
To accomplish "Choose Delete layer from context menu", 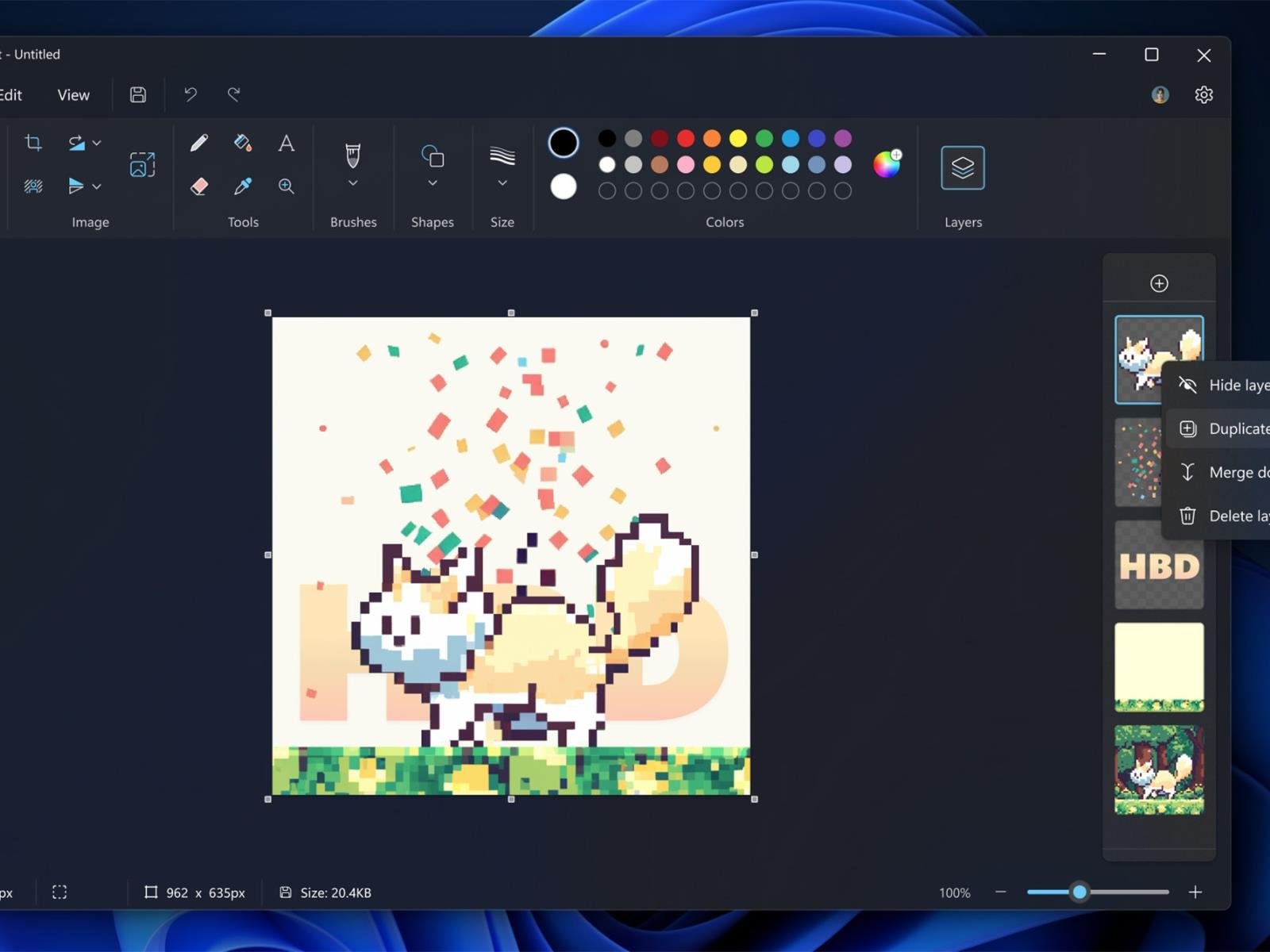I will coord(1218,516).
